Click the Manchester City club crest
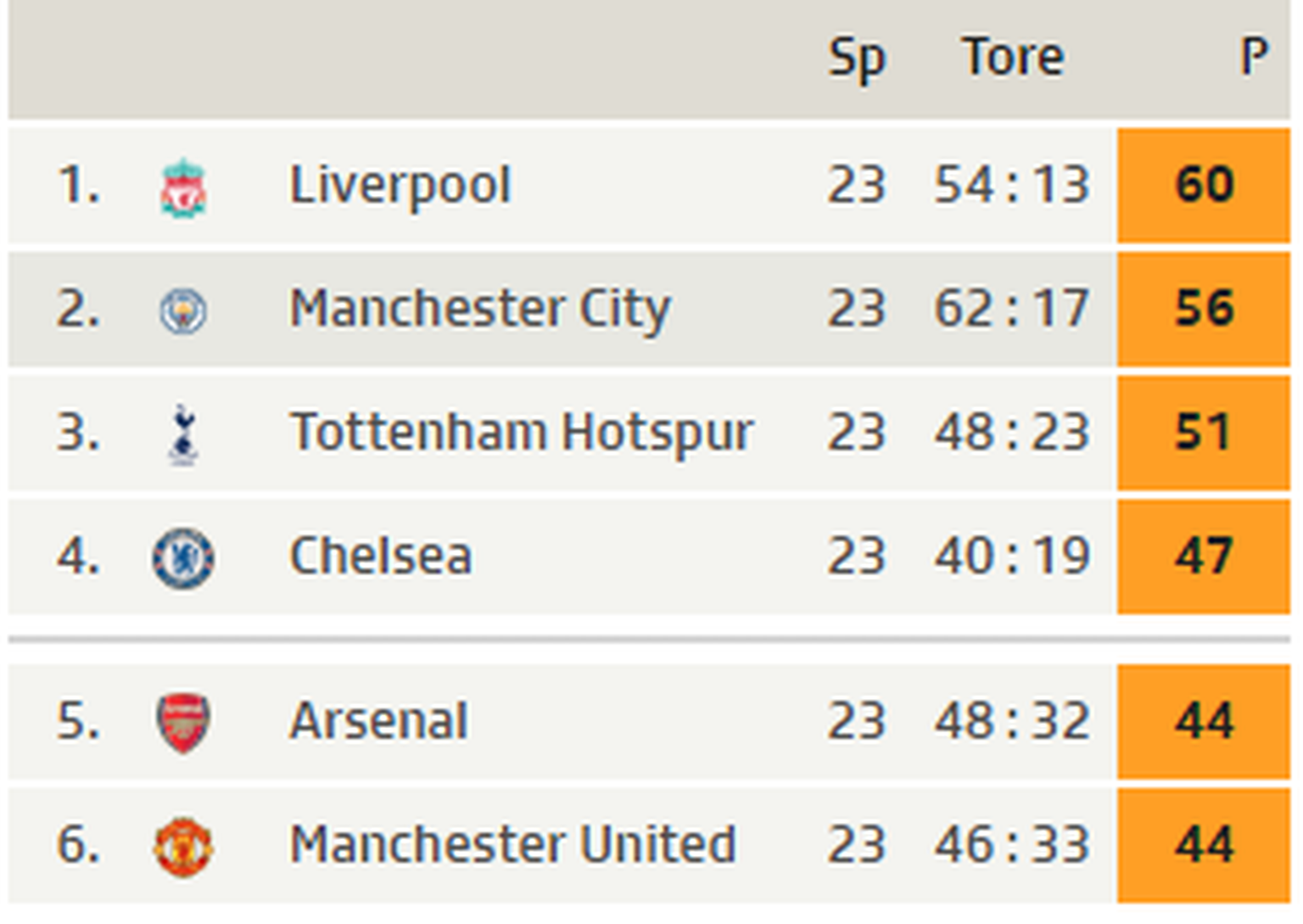1303x924 pixels. pos(183,311)
